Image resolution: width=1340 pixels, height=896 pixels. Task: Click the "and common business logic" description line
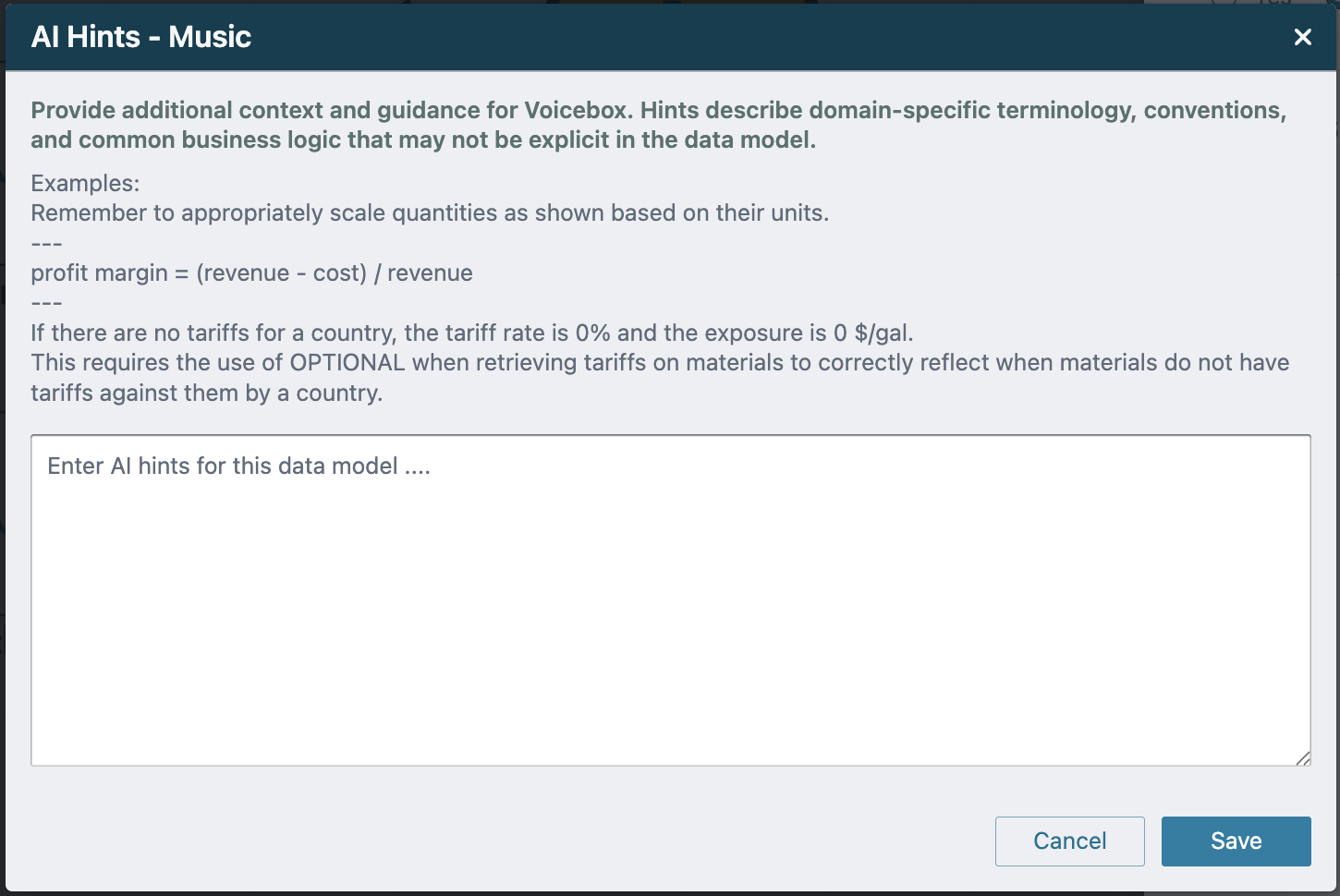[x=423, y=140]
